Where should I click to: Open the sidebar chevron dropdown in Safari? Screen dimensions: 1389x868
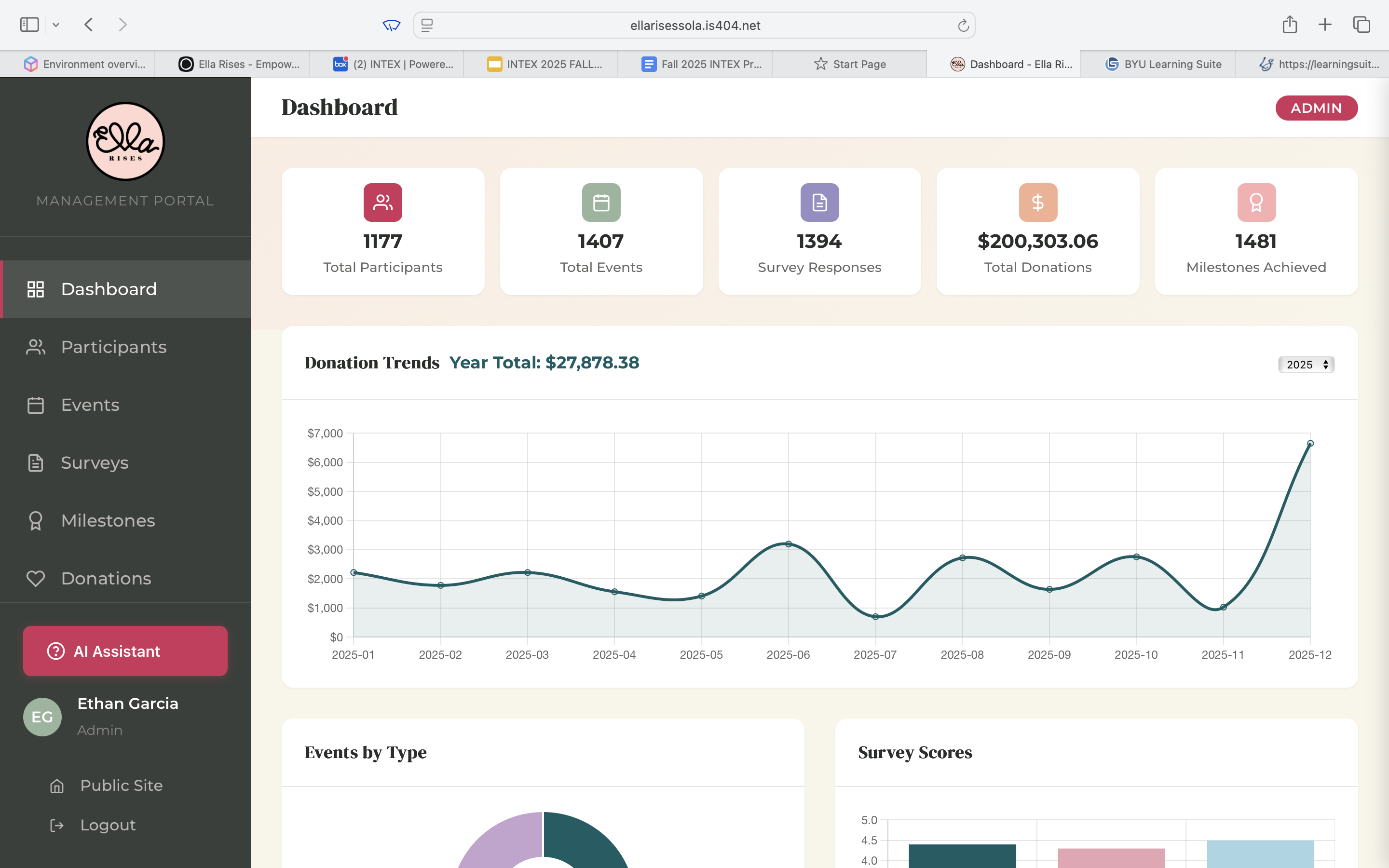point(55,25)
